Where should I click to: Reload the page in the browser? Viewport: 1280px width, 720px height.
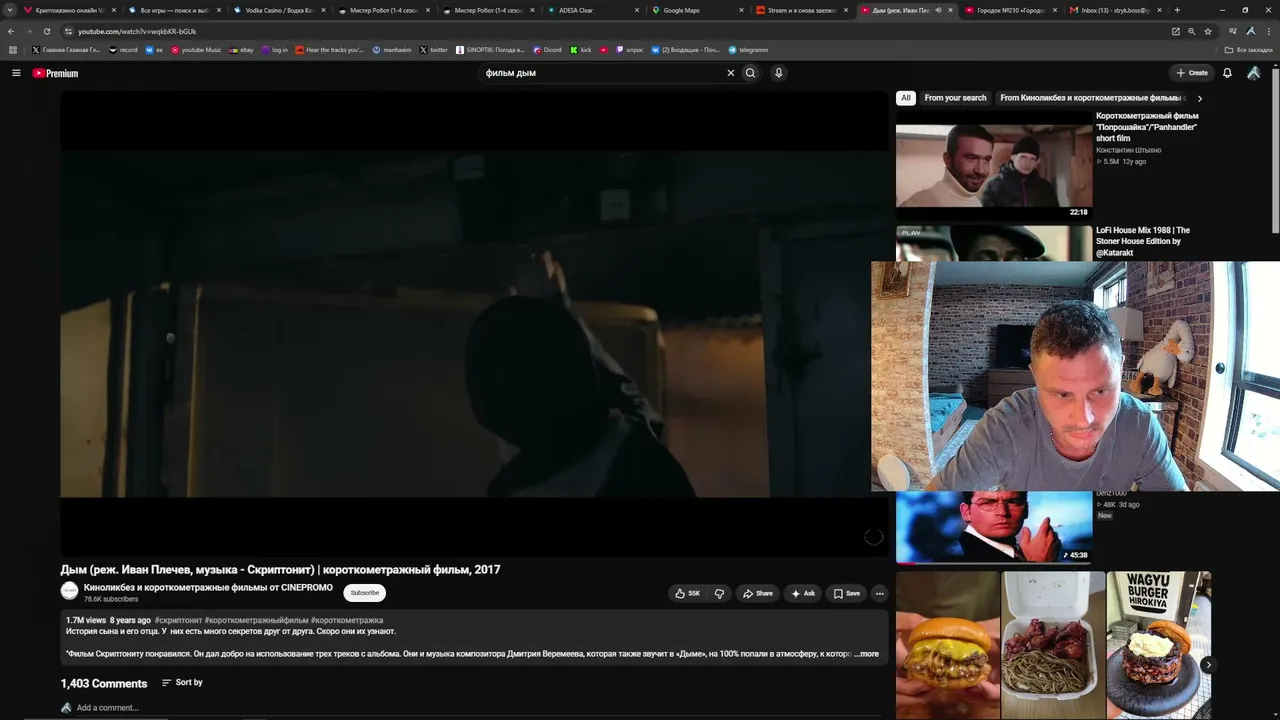click(46, 31)
